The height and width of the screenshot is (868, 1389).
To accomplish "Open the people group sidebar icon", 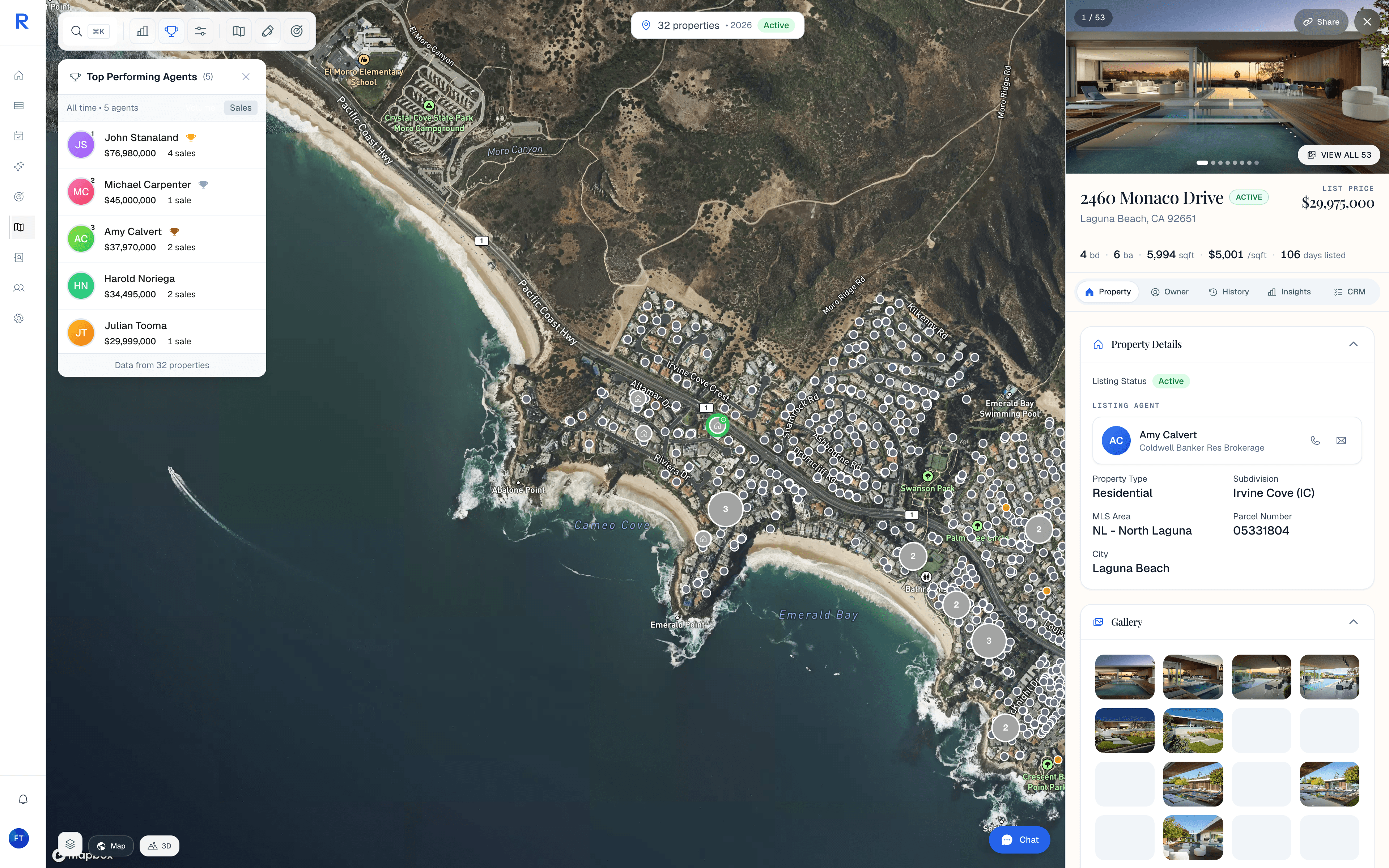I will pos(19,288).
